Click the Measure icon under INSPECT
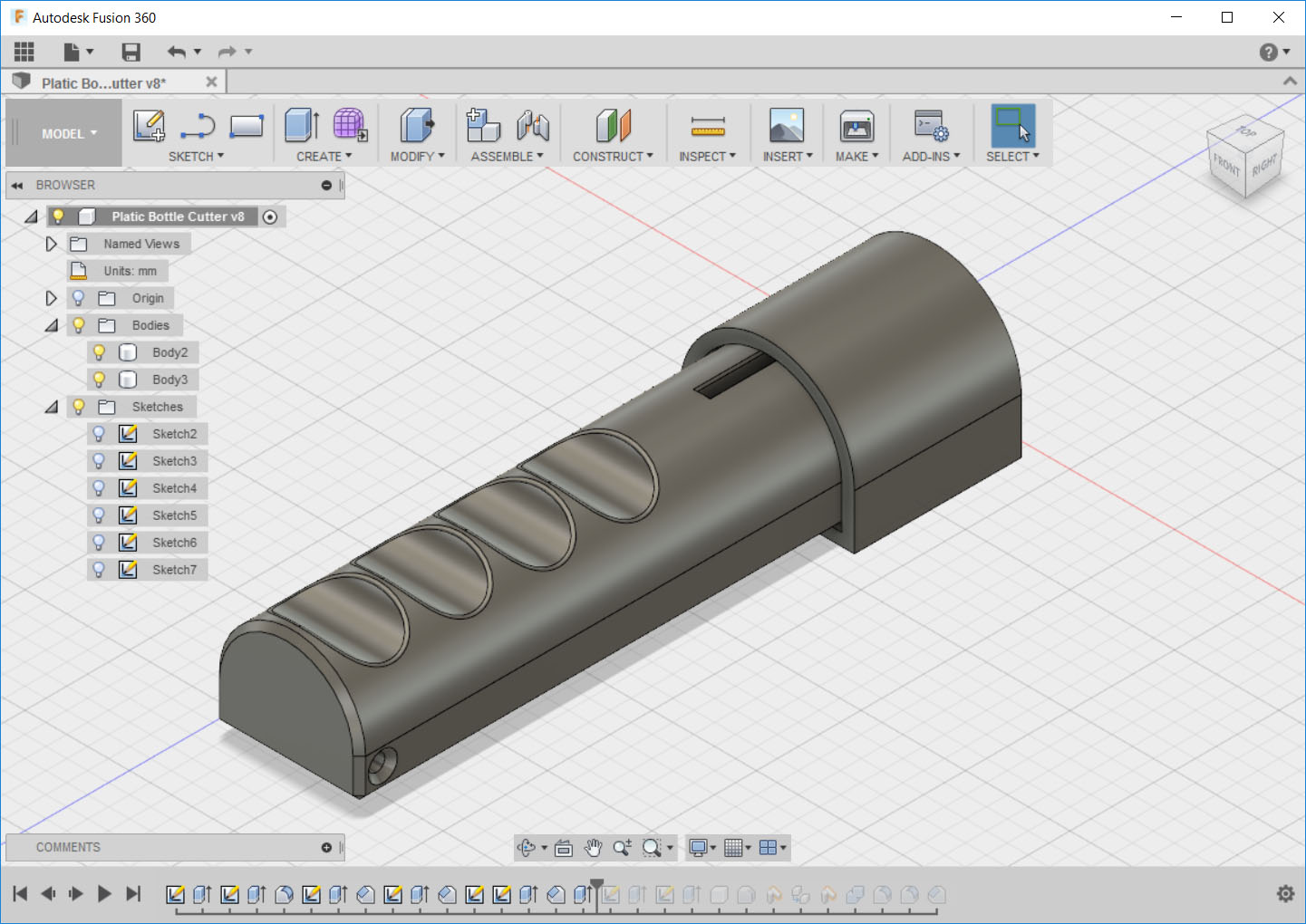The width and height of the screenshot is (1306, 924). (707, 127)
